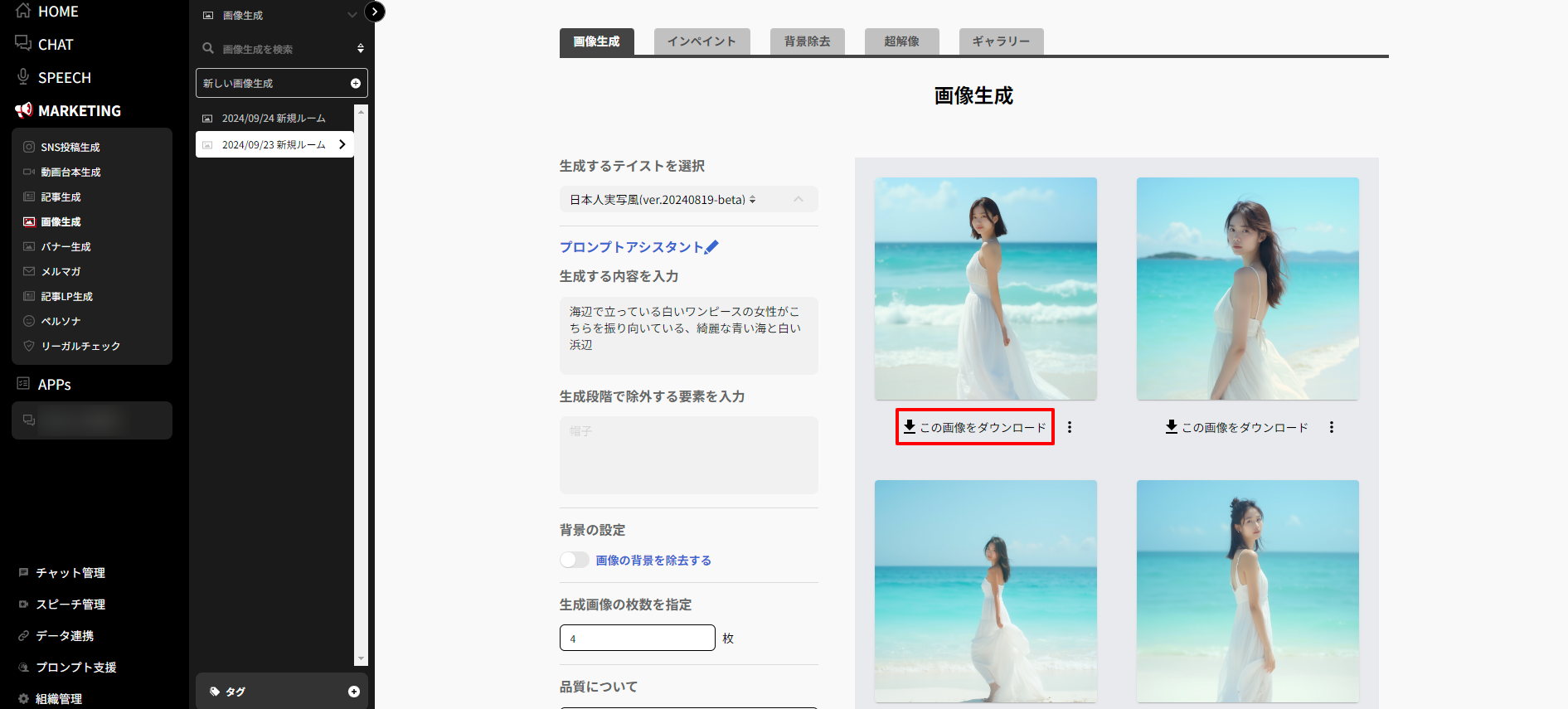Open the three-dot menu under the first image
Screen dimensions: 1568x709
coord(1070,427)
